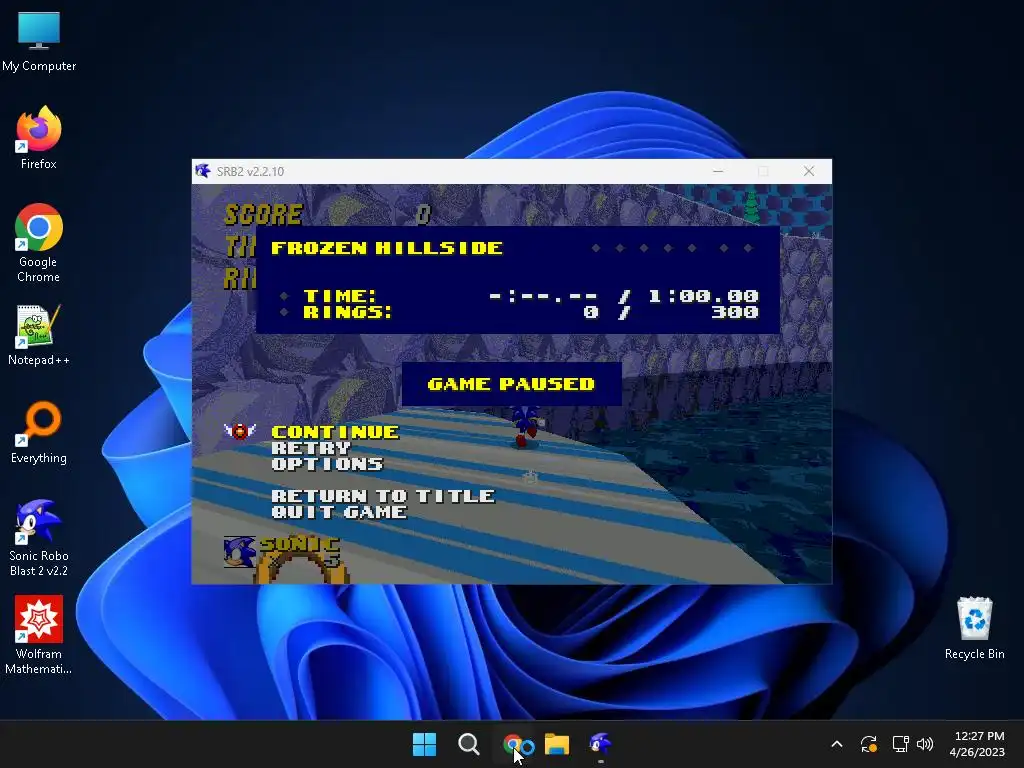Open Wolfram Mathematica desktop shortcut
The image size is (1024, 768).
(x=39, y=635)
